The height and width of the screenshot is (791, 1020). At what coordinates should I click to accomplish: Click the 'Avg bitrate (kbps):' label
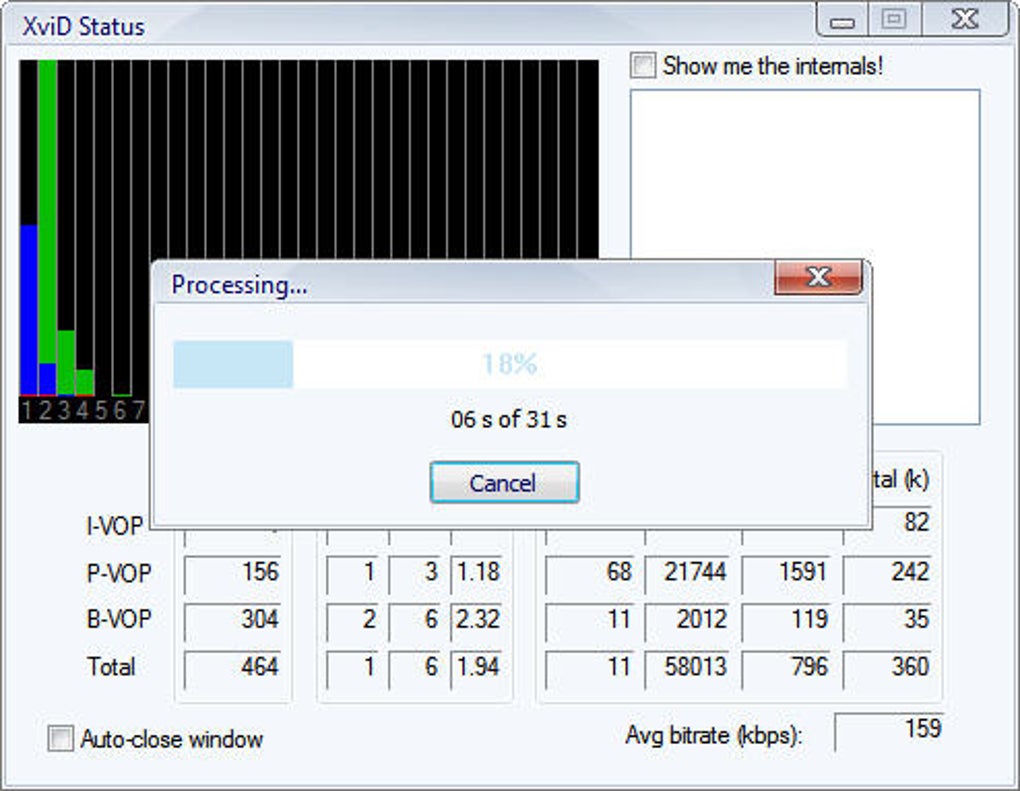pyautogui.click(x=714, y=736)
